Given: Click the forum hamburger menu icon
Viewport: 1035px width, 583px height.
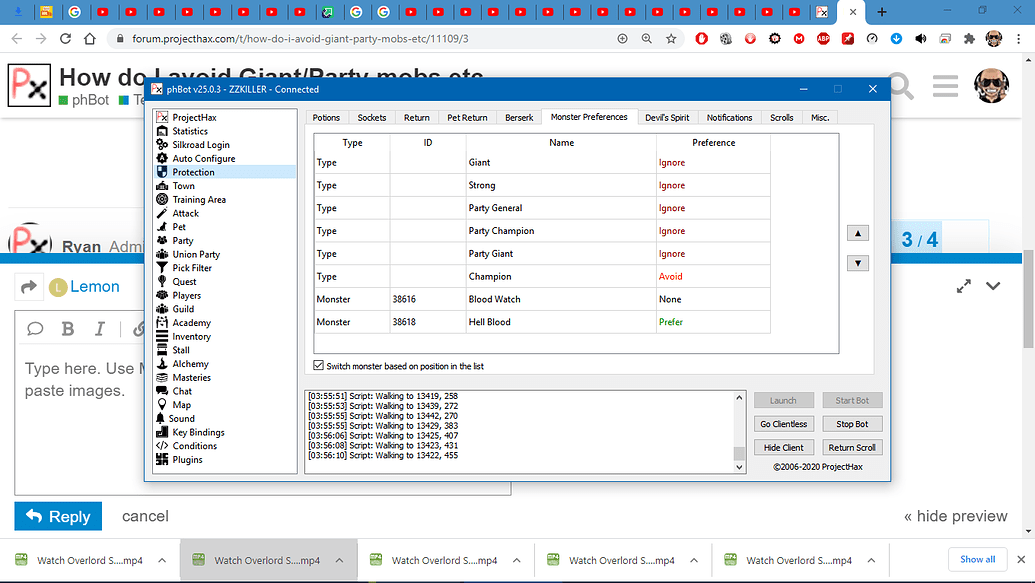Looking at the screenshot, I should (945, 86).
